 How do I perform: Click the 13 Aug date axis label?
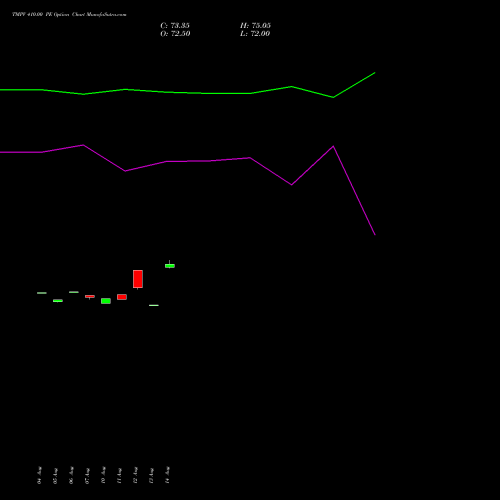[x=151, y=475]
